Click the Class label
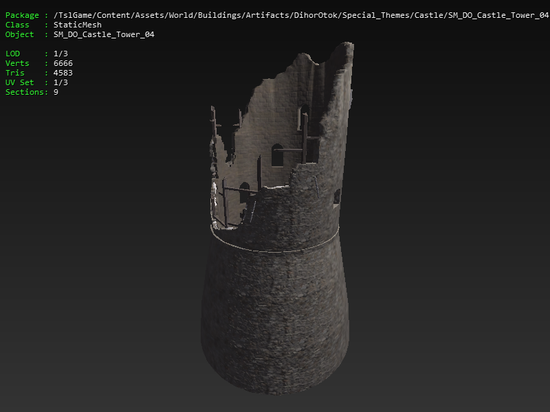Viewport: 550px width, 412px height. click(x=17, y=25)
